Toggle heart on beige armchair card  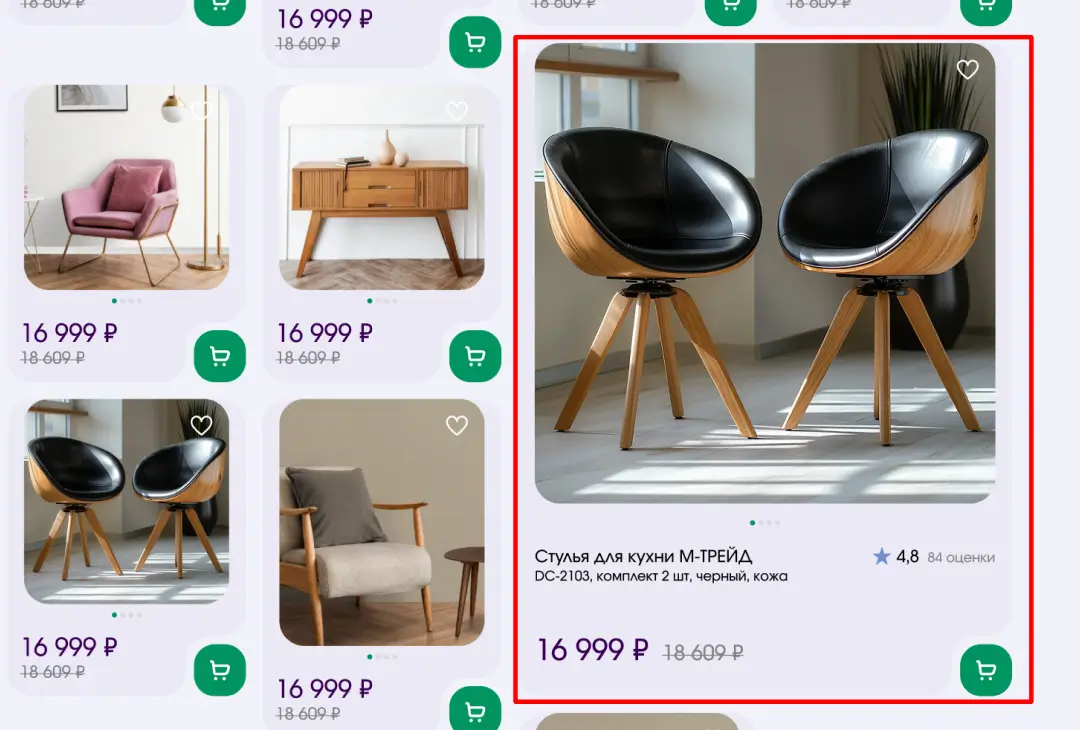457,426
